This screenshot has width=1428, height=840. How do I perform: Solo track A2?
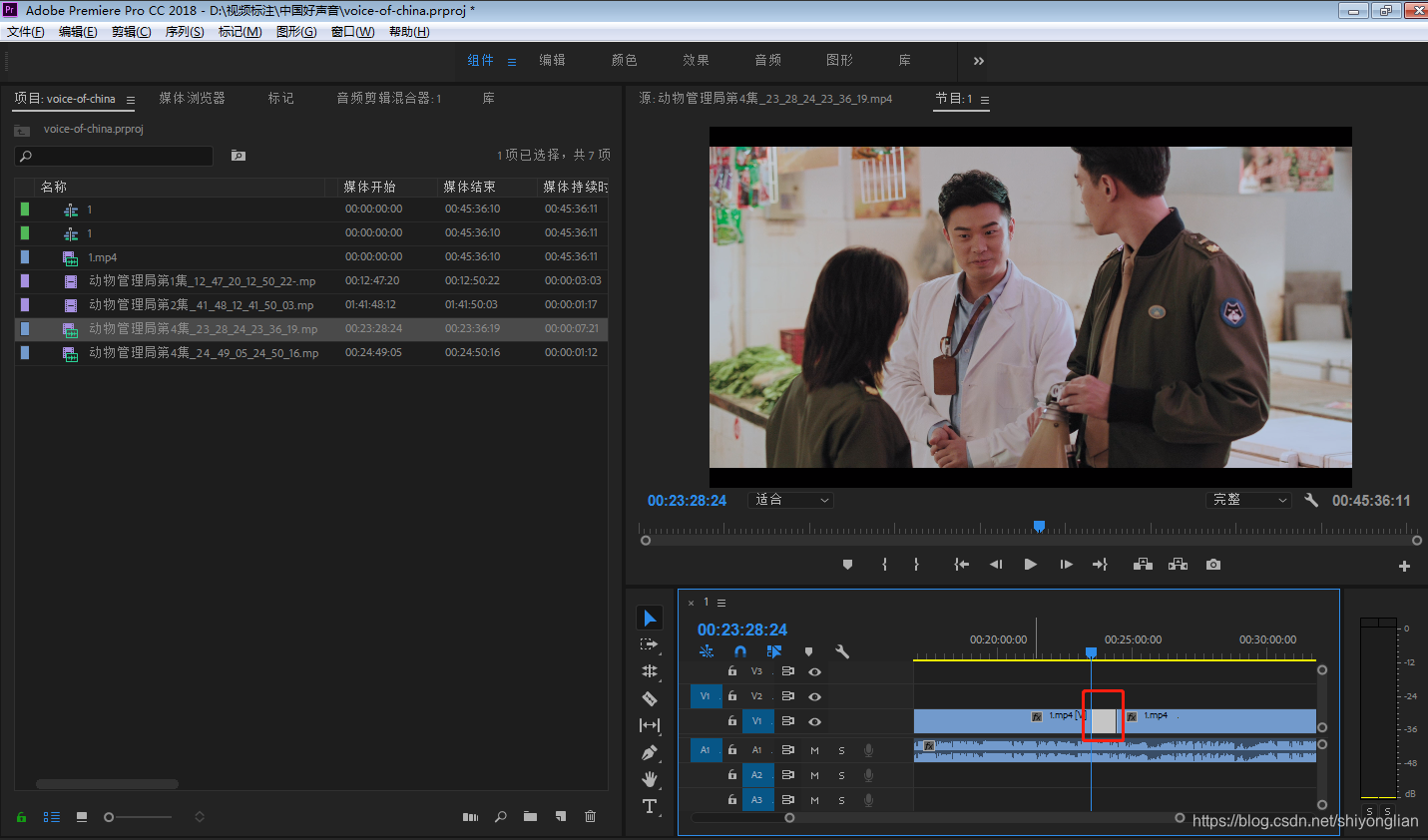(841, 775)
